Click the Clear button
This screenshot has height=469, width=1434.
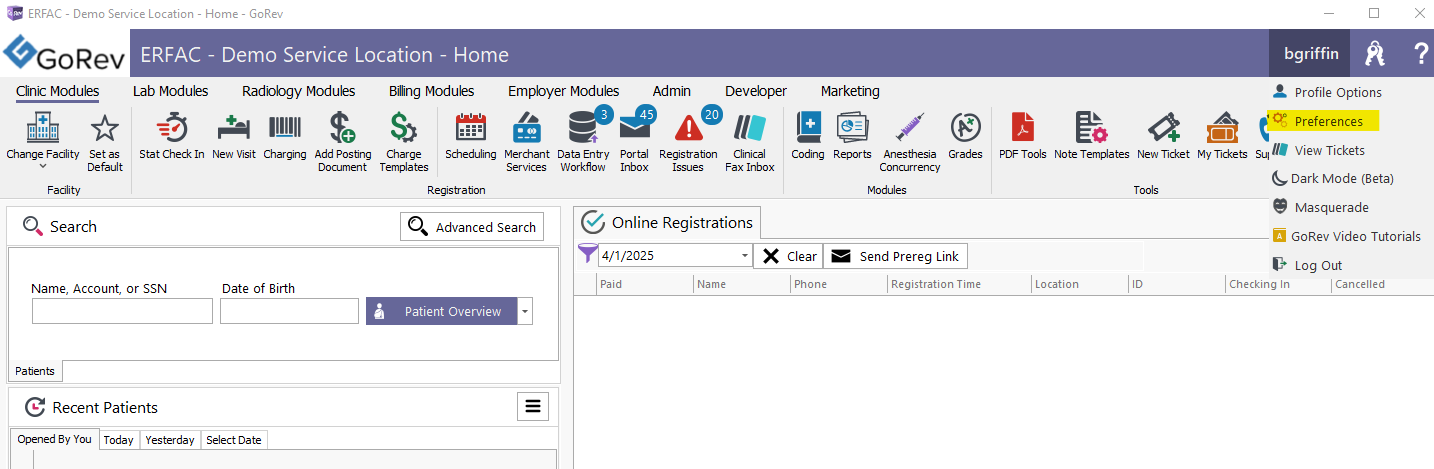point(788,256)
